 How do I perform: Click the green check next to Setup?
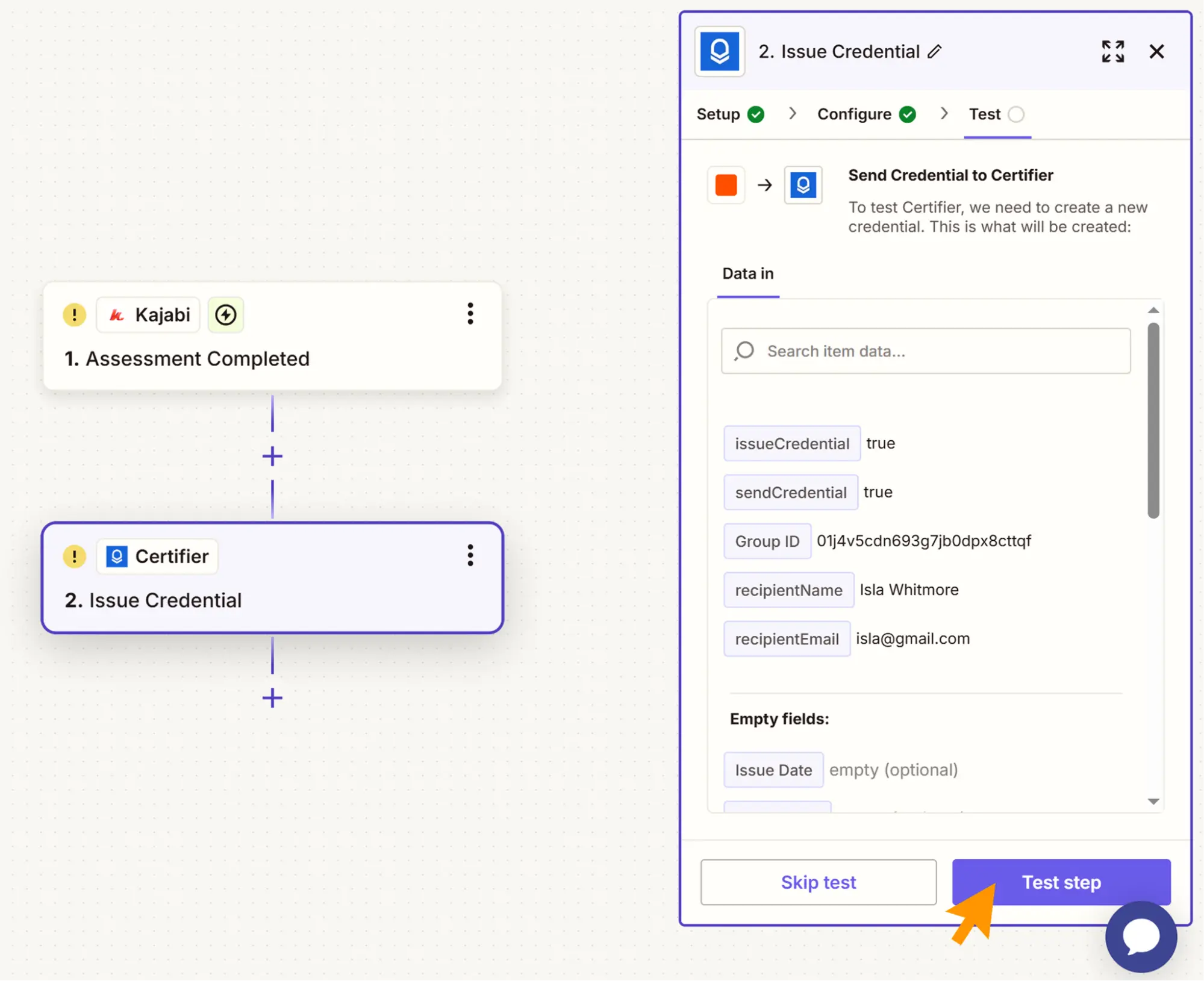point(756,114)
